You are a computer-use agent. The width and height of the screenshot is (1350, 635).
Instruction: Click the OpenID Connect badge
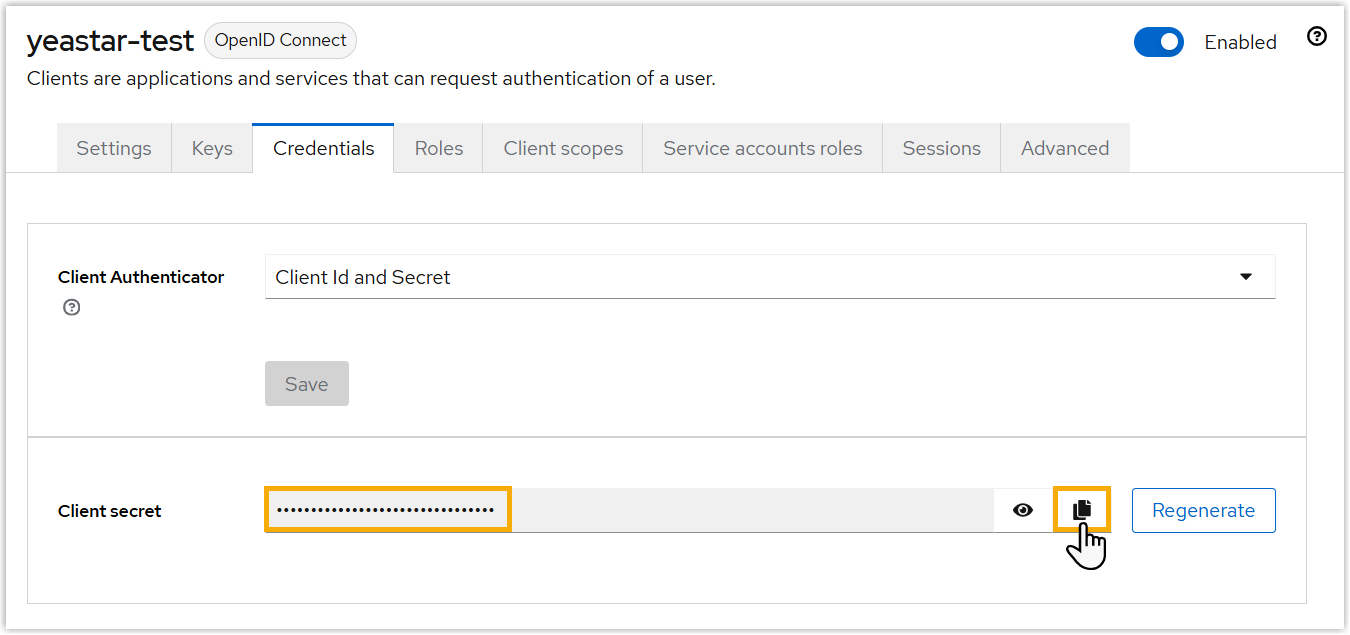click(280, 41)
